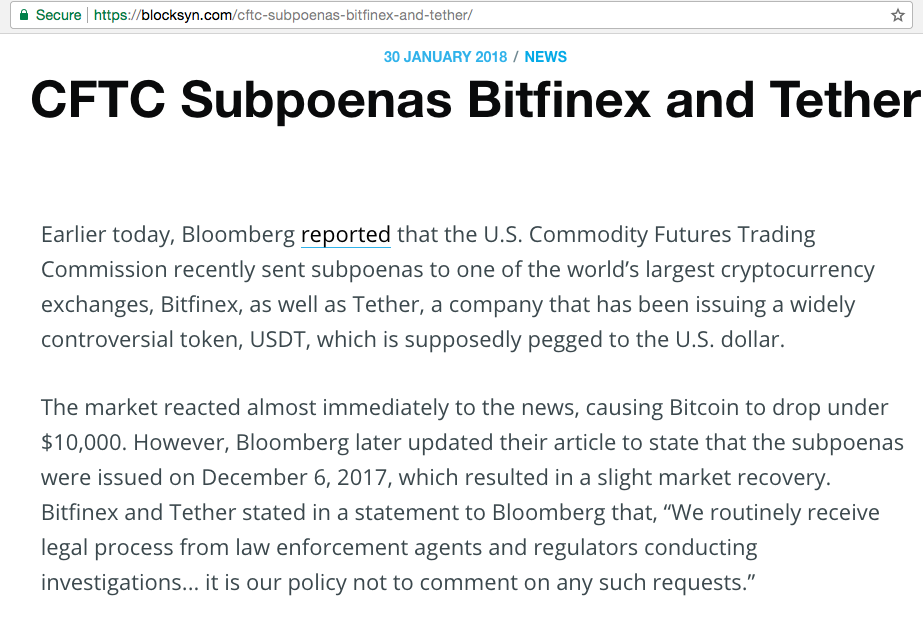Click the 30 JANUARY 2018 date

(x=445, y=57)
